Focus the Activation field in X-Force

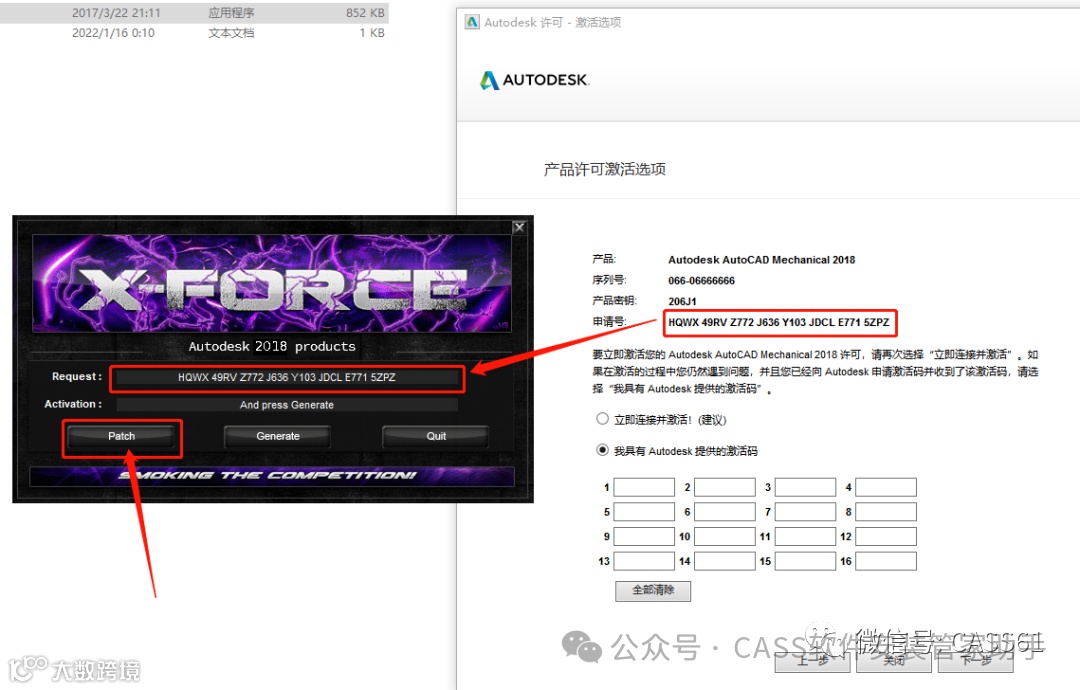(287, 405)
